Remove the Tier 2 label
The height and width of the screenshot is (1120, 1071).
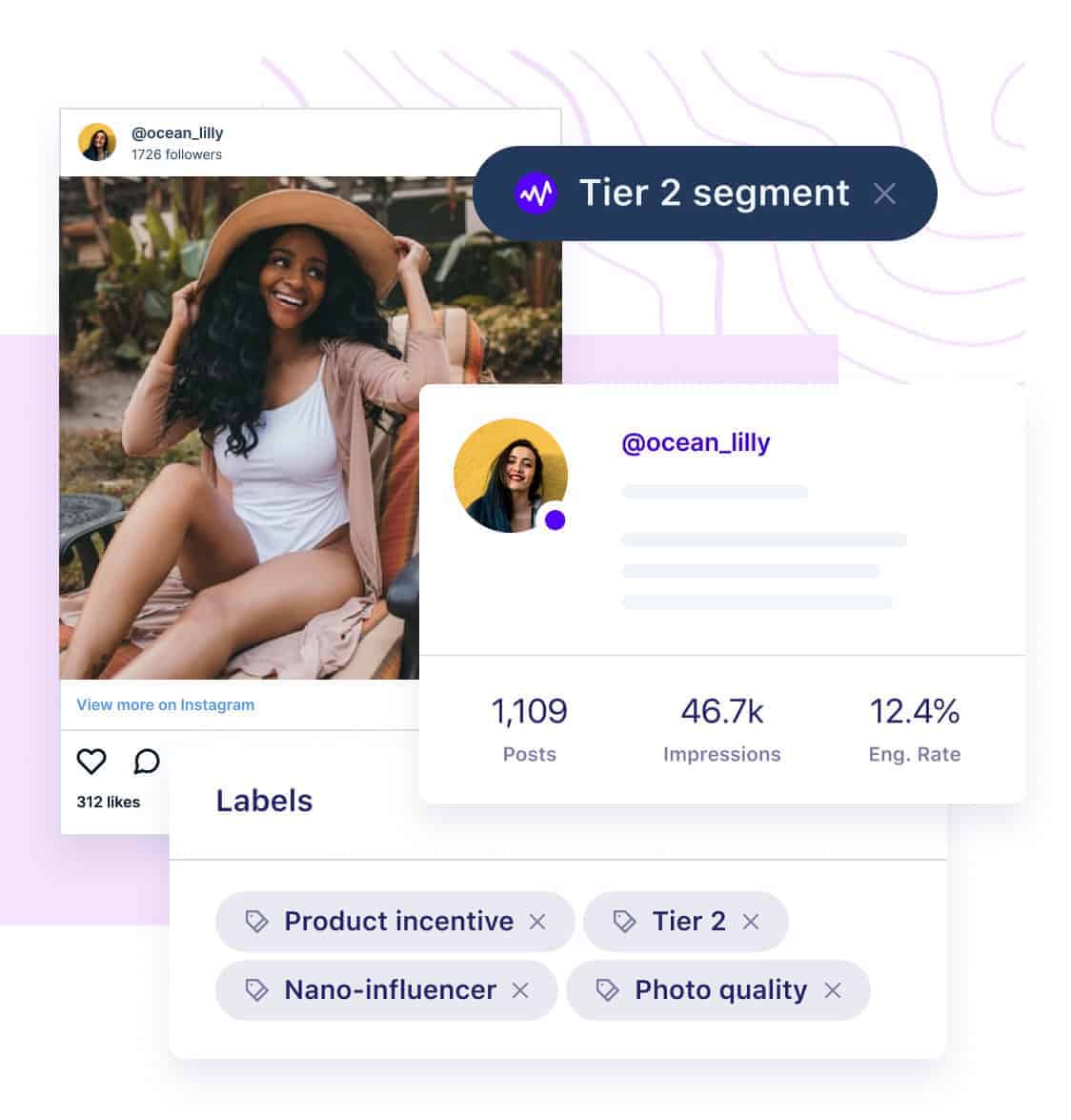[751, 922]
